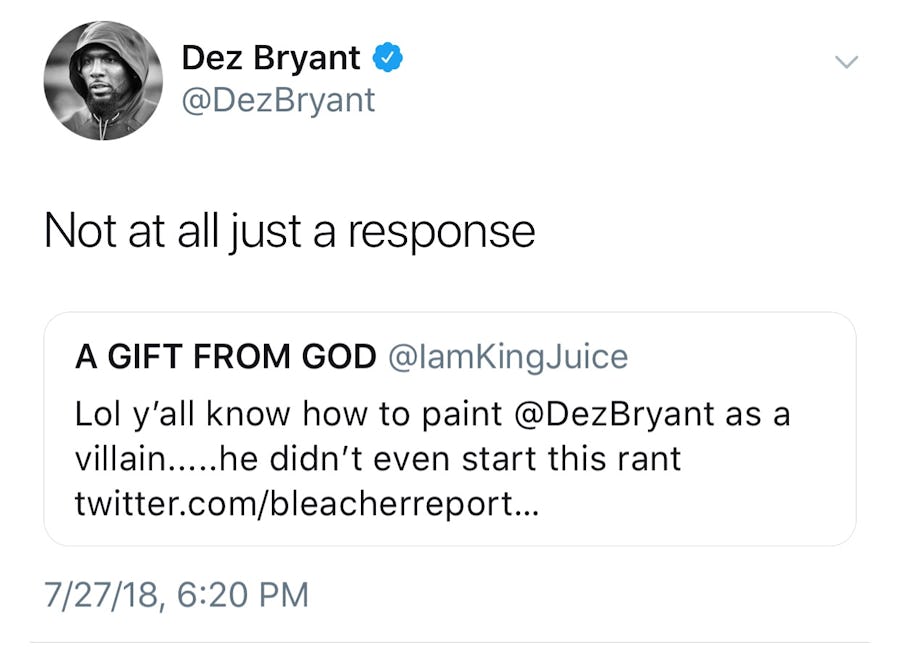Image resolution: width=900 pixels, height=647 pixels.
Task: Open Dez Bryant's profile picture
Action: 103,80
